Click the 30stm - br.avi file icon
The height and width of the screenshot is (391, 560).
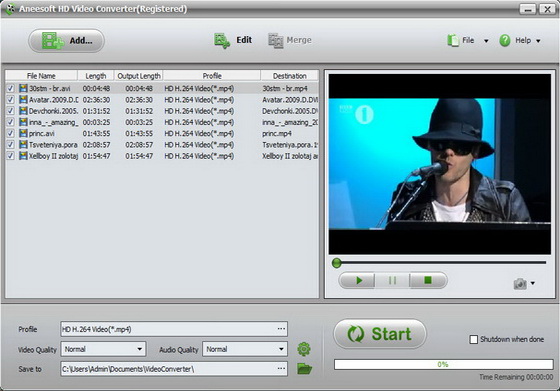(x=23, y=88)
